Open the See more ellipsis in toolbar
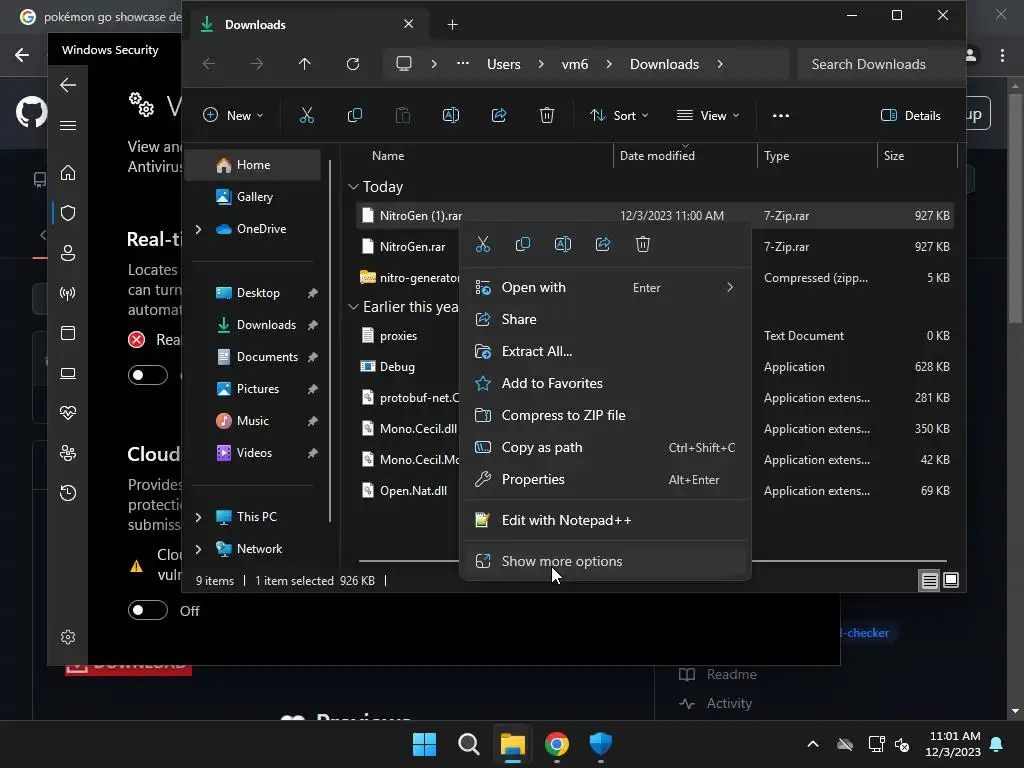The width and height of the screenshot is (1024, 768). point(780,116)
